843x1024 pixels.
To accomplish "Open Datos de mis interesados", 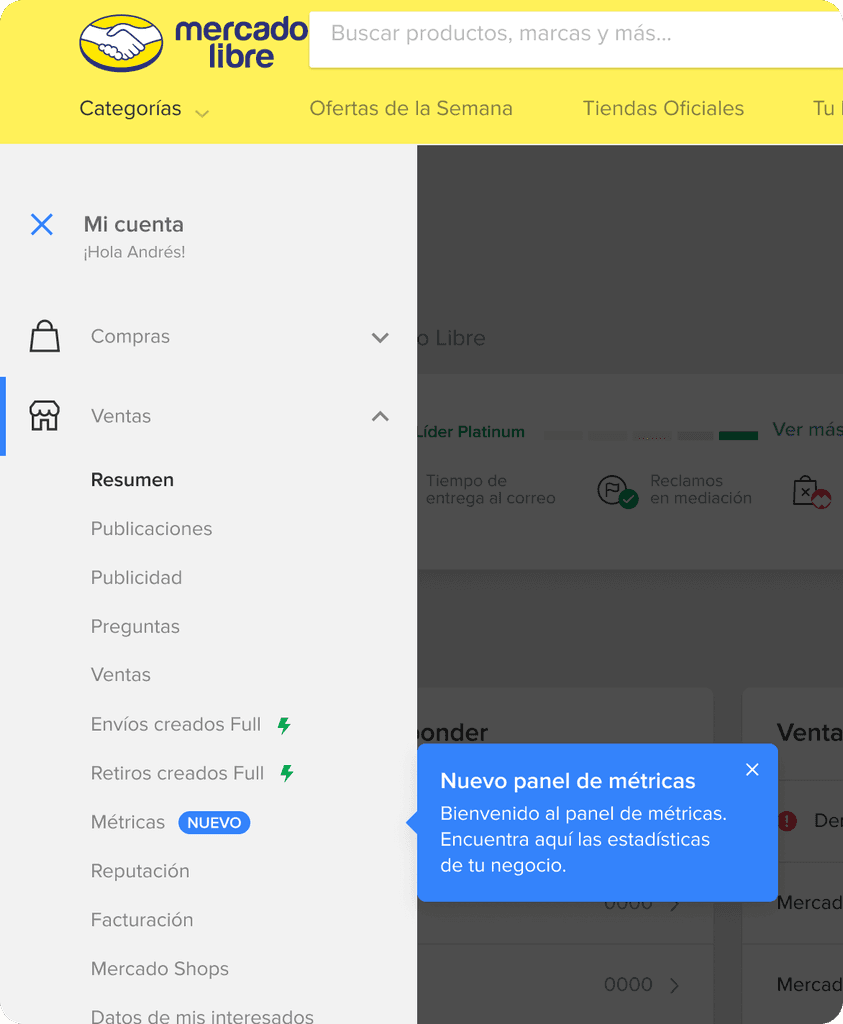I will click(x=202, y=1016).
